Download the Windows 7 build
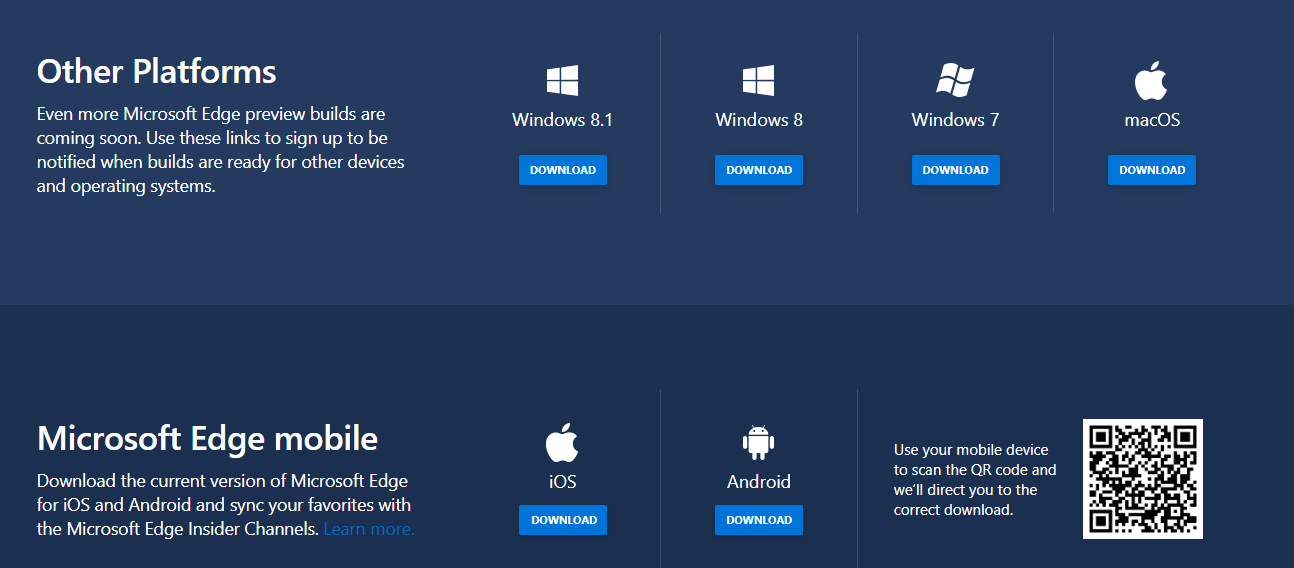The image size is (1294, 568). 956,170
